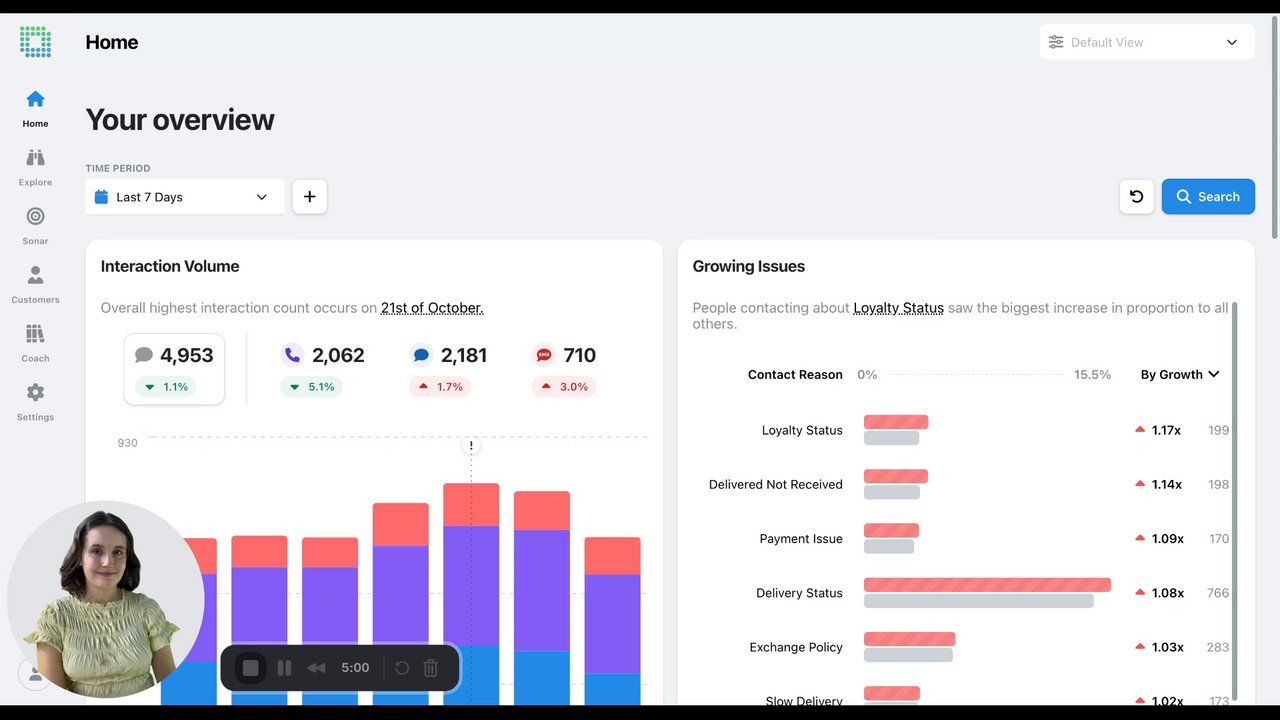Click the Exchange Policy red striped bar
This screenshot has width=1280, height=720.
909,639
